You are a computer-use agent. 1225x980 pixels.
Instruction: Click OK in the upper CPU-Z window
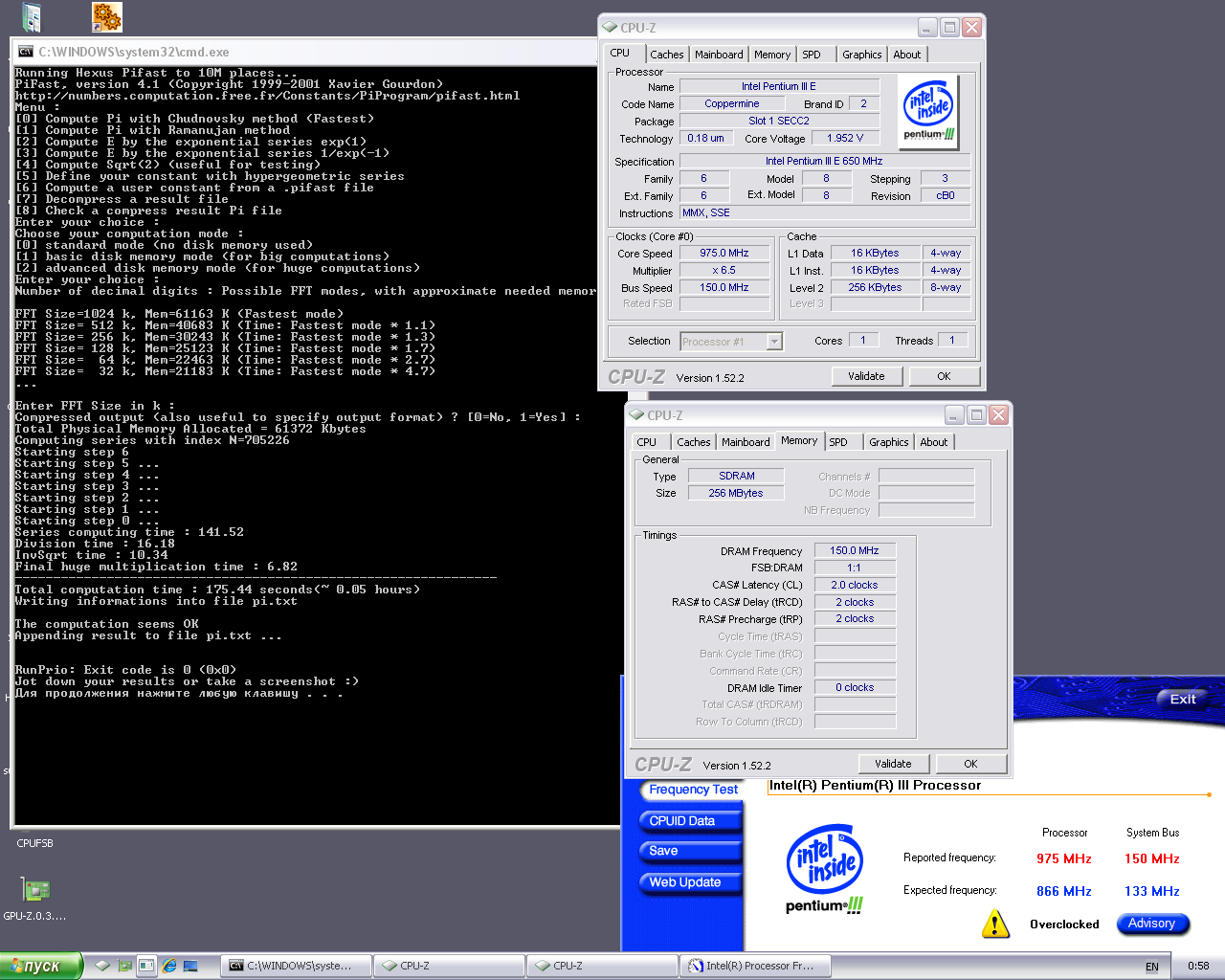coord(944,376)
